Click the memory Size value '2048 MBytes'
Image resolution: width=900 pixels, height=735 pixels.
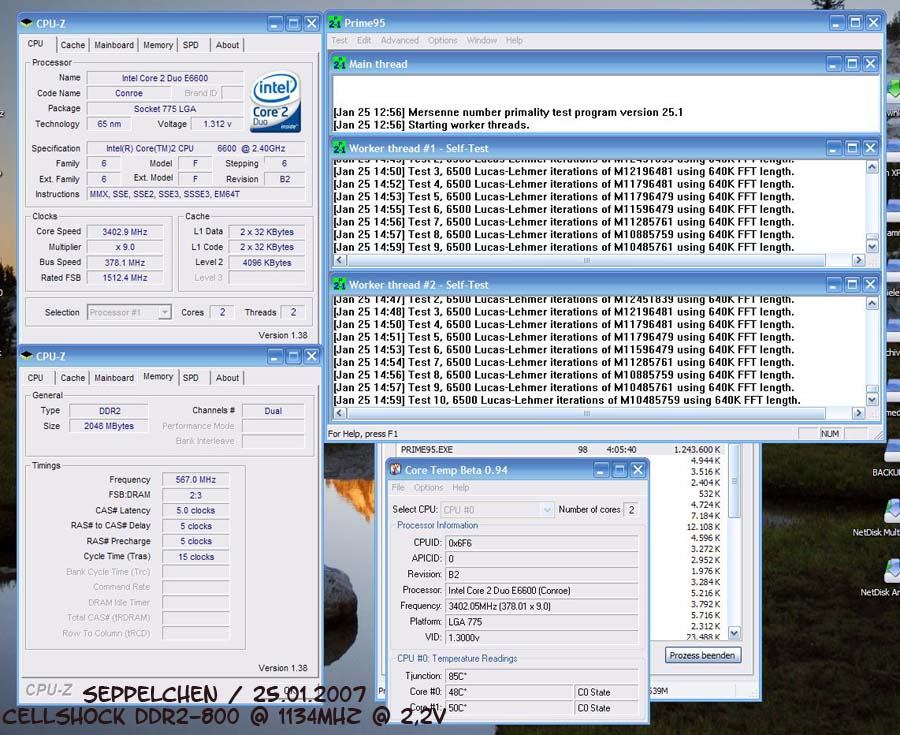(x=108, y=426)
